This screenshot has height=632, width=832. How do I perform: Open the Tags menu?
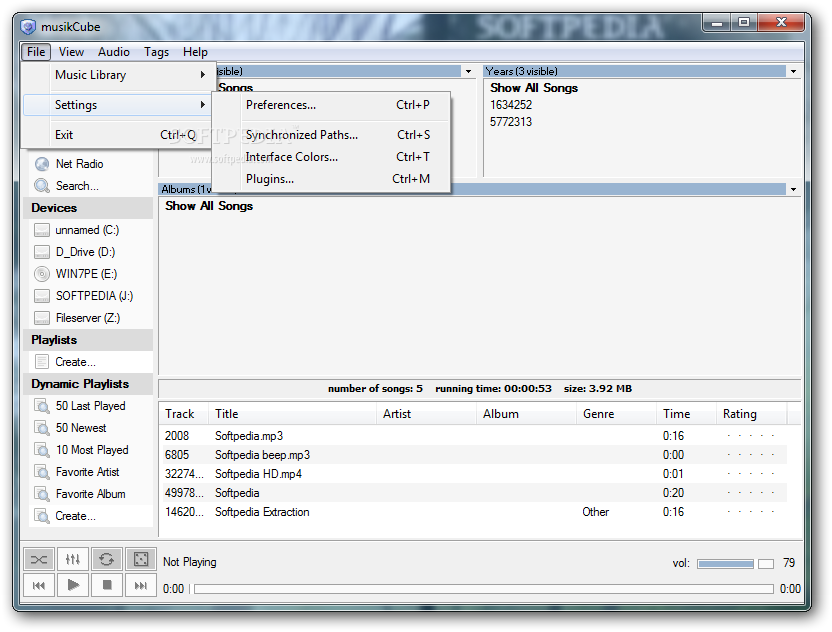[157, 52]
